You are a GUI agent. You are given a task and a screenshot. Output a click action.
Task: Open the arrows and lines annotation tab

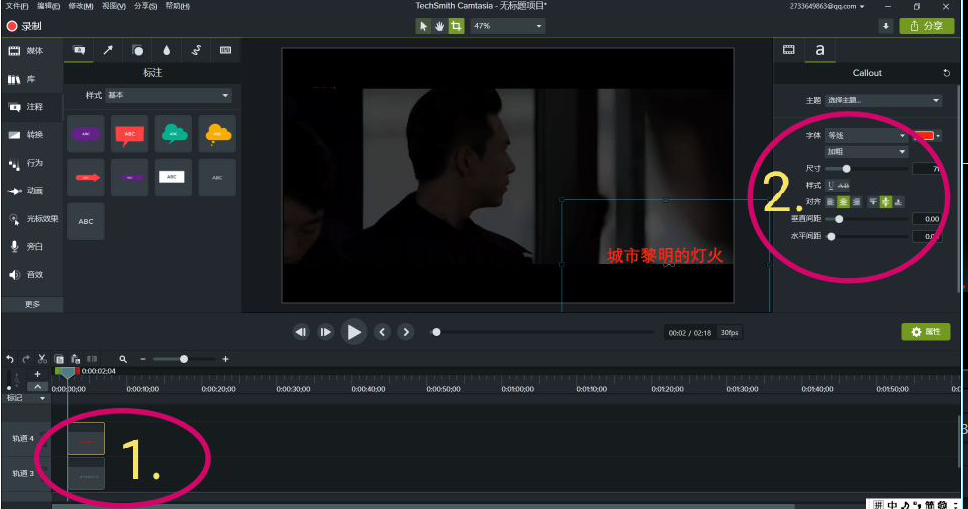pos(108,50)
